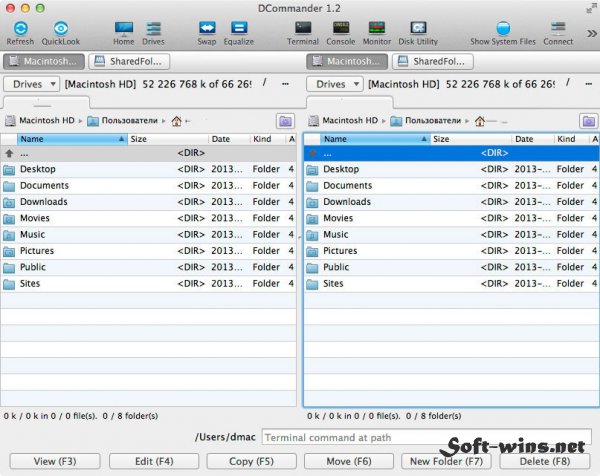Click the terminal command input field
This screenshot has width=600, height=476.
point(427,437)
